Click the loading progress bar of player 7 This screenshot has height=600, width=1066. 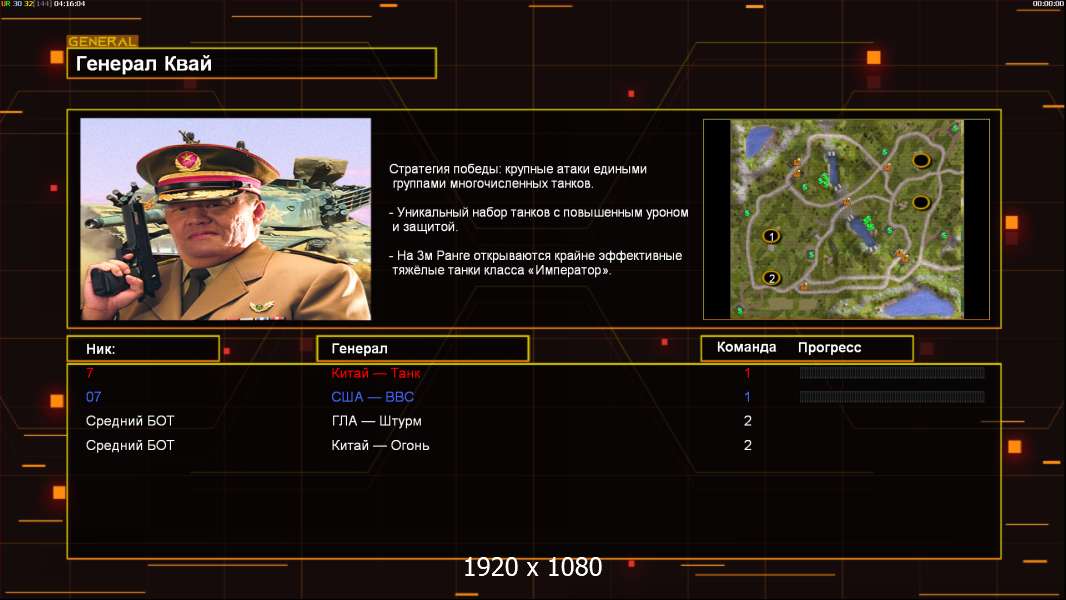pyautogui.click(x=892, y=372)
